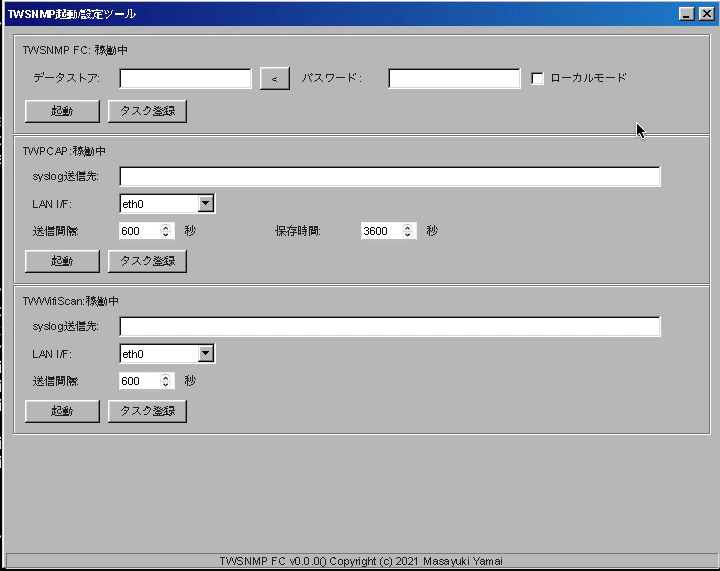Toggle the ローカルモード checkbox
Image resolution: width=720 pixels, height=571 pixels.
[x=537, y=78]
